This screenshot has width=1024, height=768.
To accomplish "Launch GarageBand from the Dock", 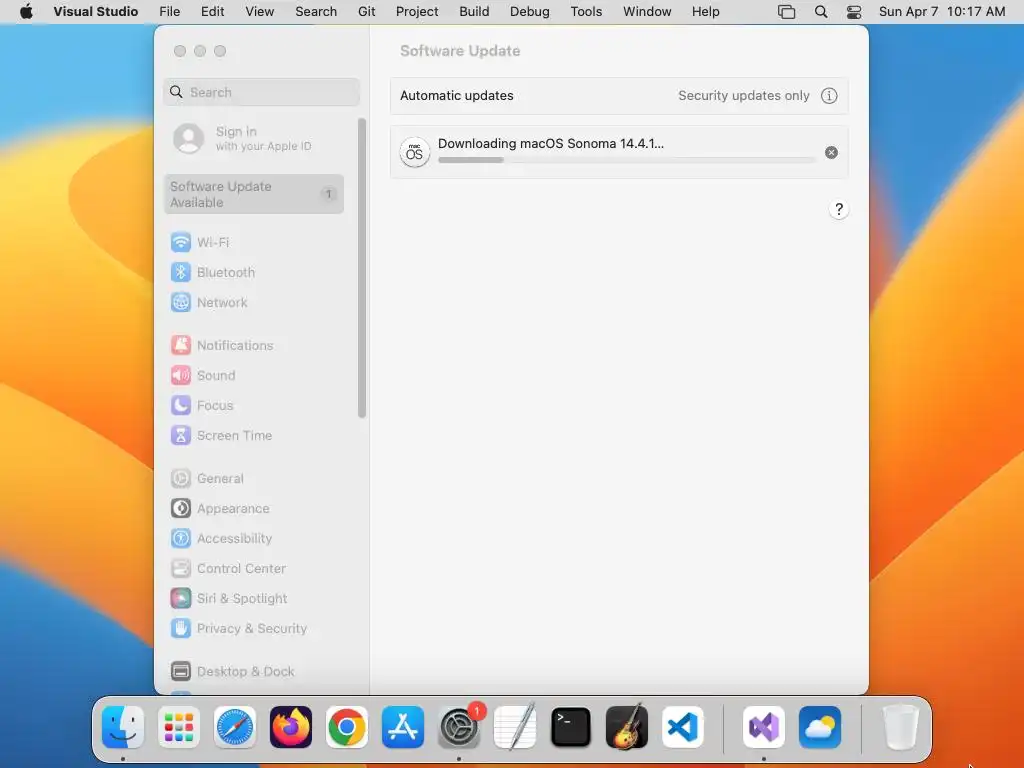I will pyautogui.click(x=627, y=727).
